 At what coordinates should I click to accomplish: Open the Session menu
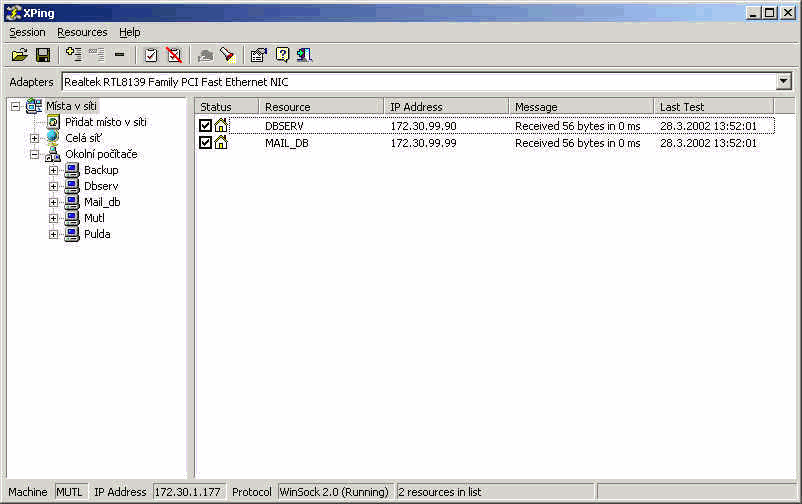(x=27, y=32)
